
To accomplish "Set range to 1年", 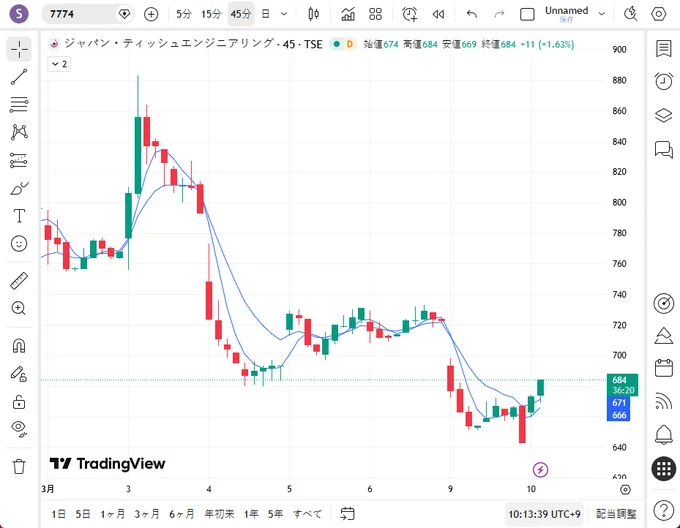I will [251, 514].
